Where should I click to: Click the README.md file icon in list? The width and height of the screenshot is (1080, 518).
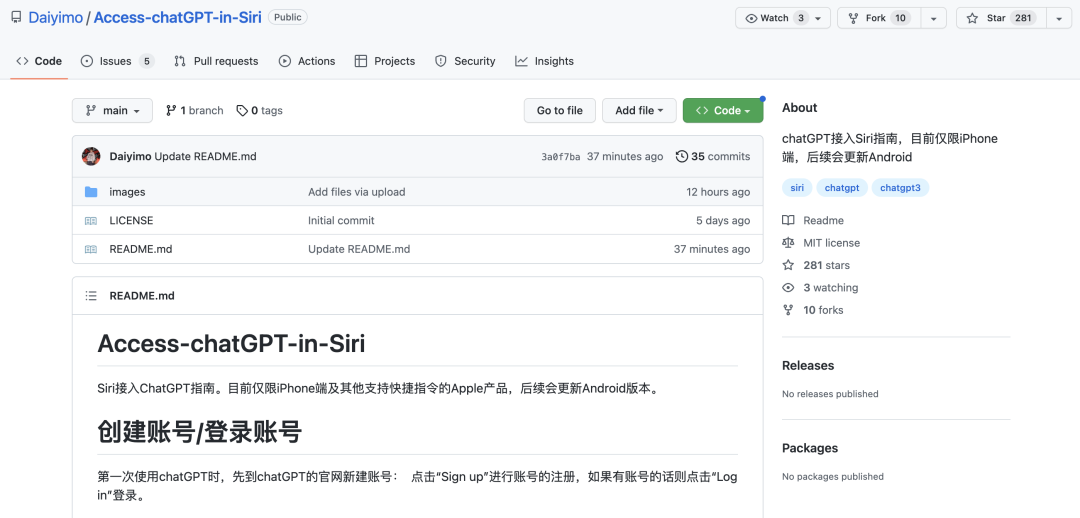(91, 249)
